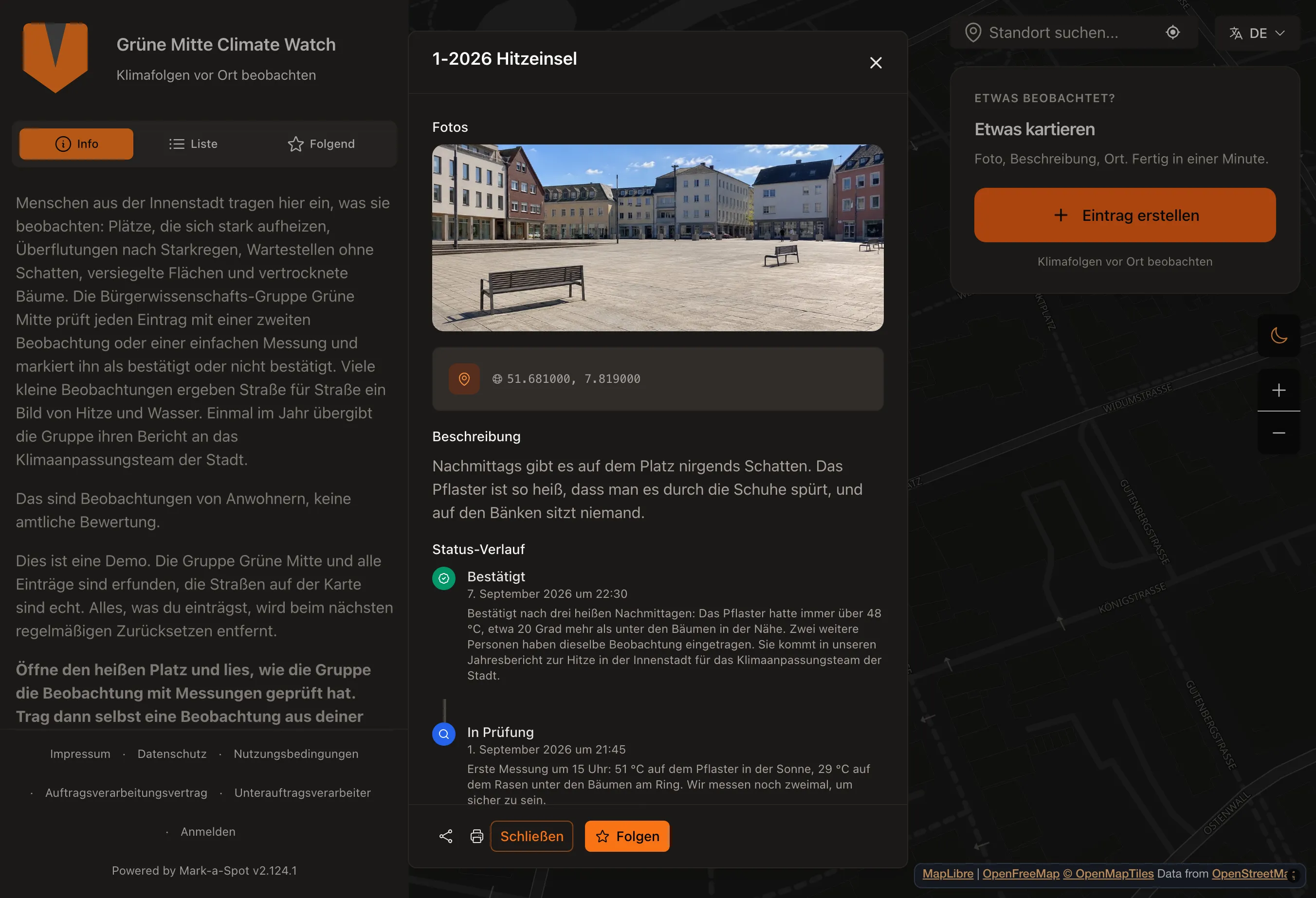1316x898 pixels.
Task: Zoom out the map with minus
Action: click(1279, 433)
